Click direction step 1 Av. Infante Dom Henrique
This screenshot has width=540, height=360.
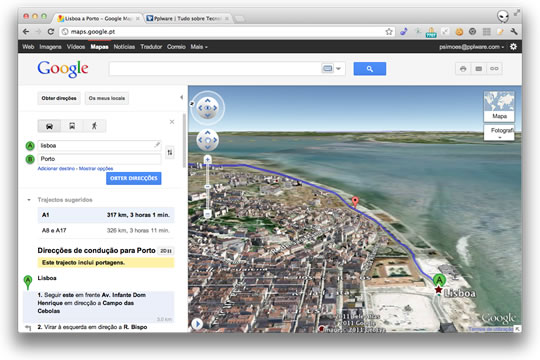(99, 306)
